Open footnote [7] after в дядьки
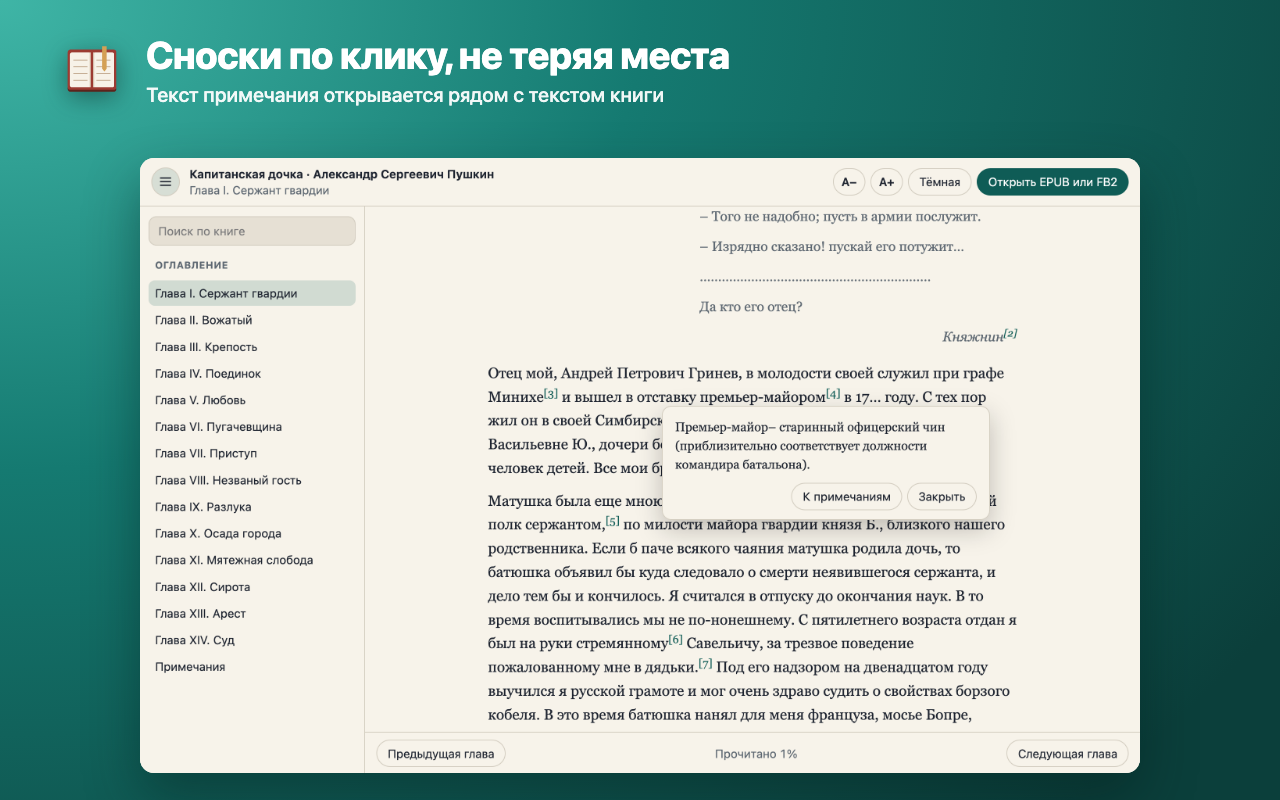This screenshot has width=1280, height=800. [x=706, y=663]
